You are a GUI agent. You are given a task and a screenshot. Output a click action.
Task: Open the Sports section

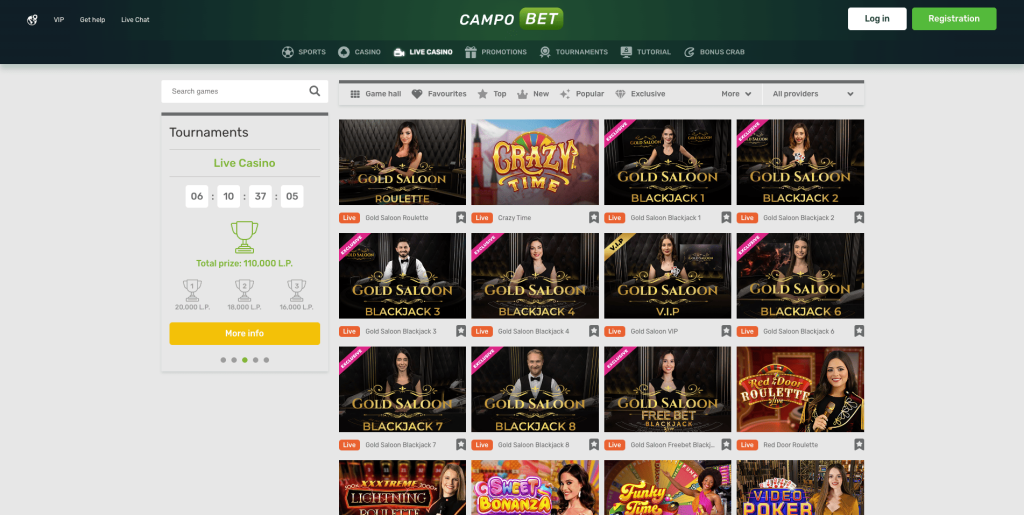pos(304,52)
